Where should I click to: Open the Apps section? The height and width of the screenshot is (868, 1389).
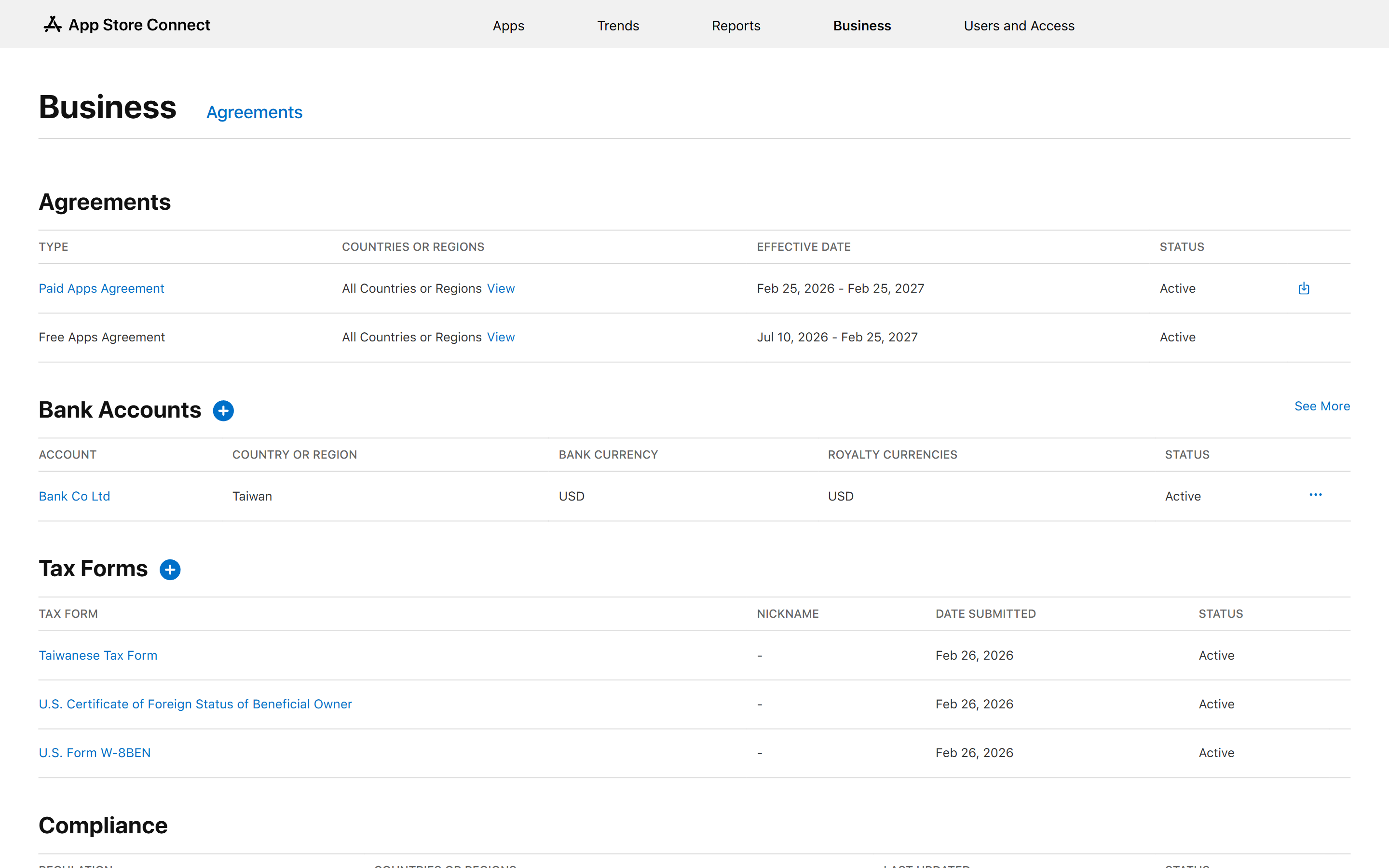pos(508,26)
